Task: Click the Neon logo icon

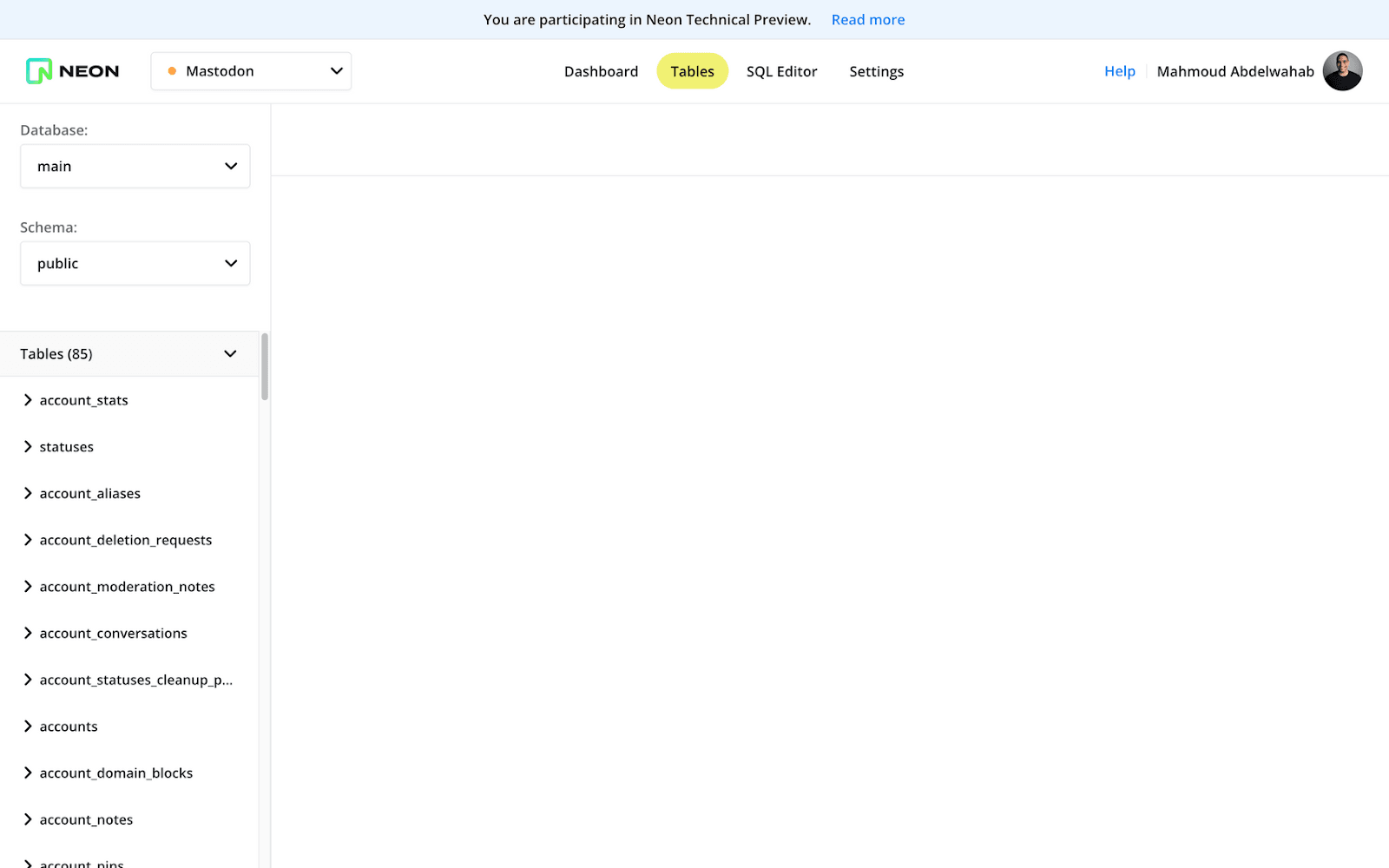Action: point(39,71)
